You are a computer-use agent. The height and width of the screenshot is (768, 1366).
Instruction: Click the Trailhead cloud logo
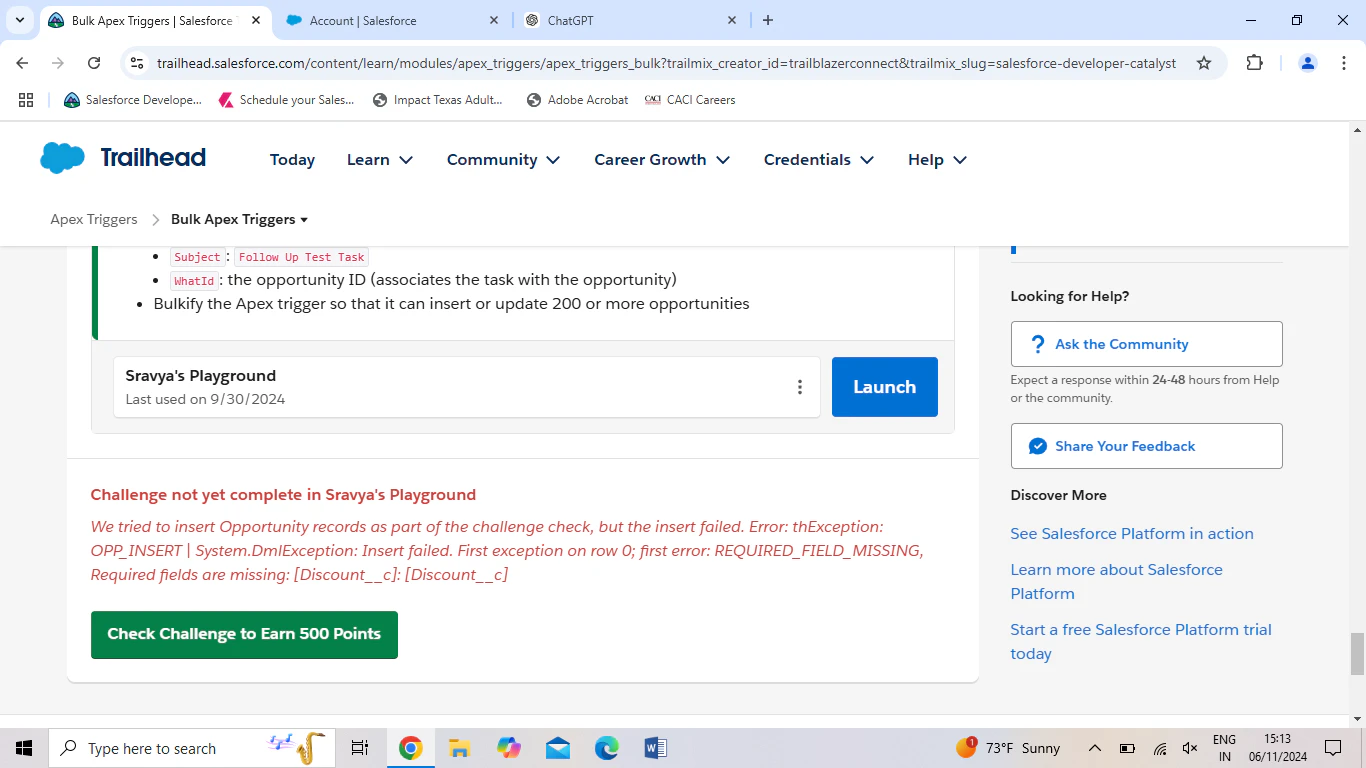click(x=63, y=158)
